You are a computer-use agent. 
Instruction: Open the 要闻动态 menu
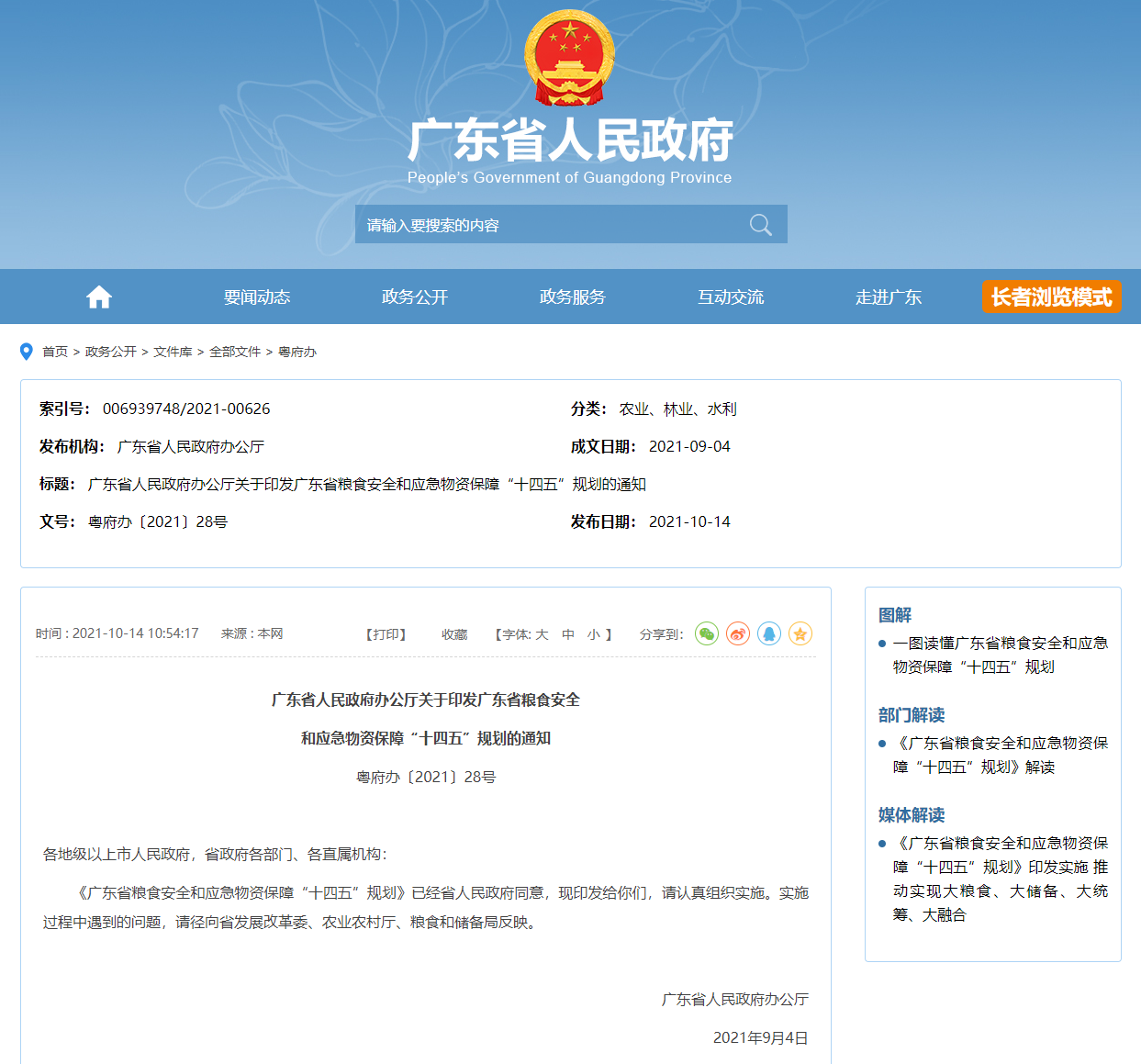pyautogui.click(x=257, y=297)
